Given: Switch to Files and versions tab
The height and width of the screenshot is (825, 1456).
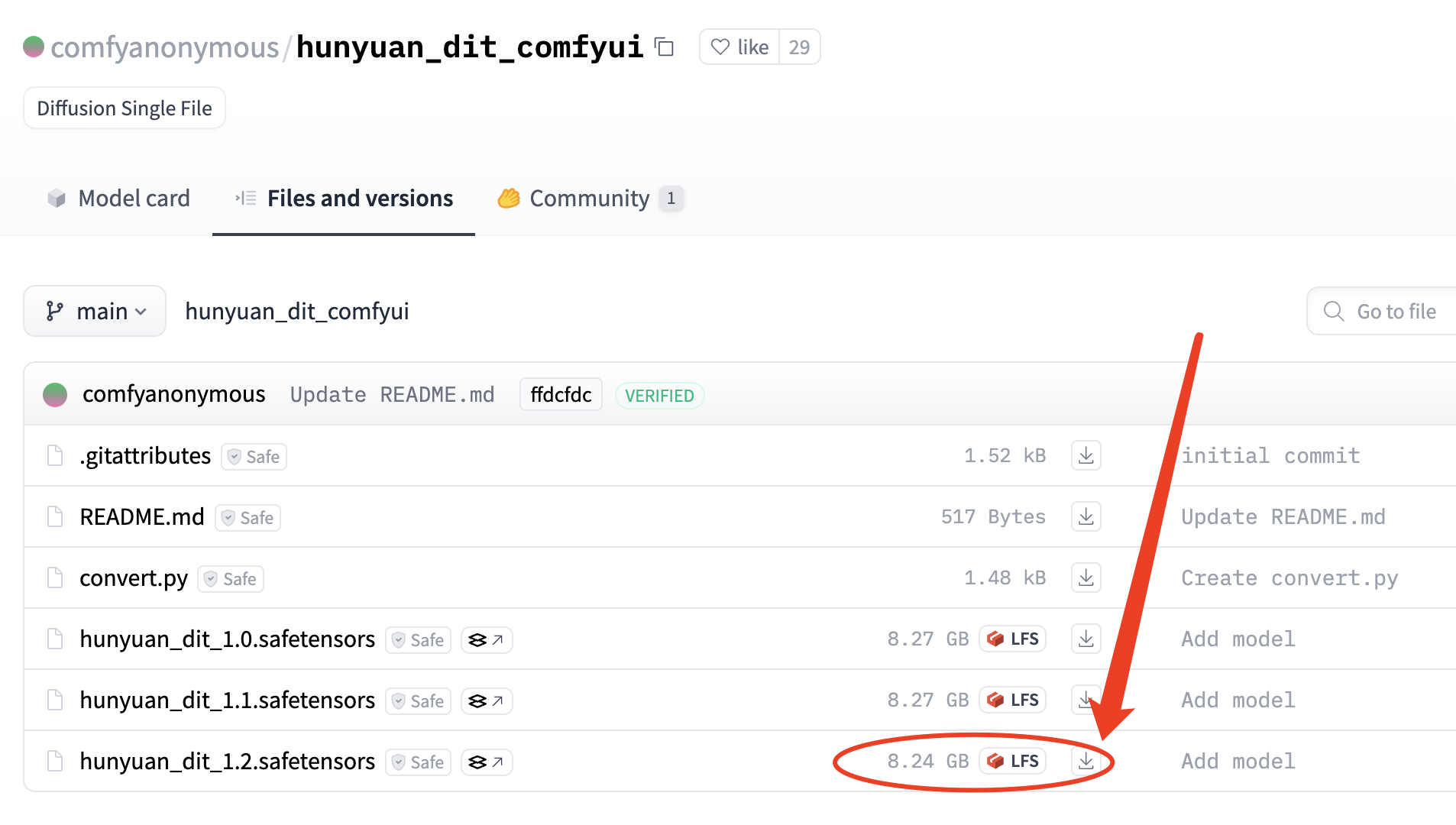Looking at the screenshot, I should 344,199.
